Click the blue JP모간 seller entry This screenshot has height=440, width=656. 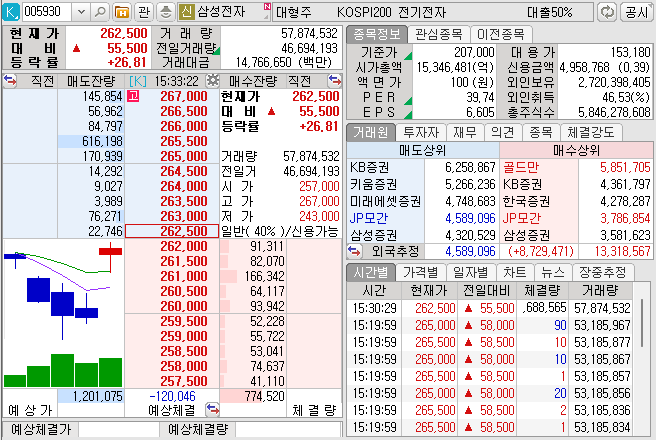tap(369, 218)
